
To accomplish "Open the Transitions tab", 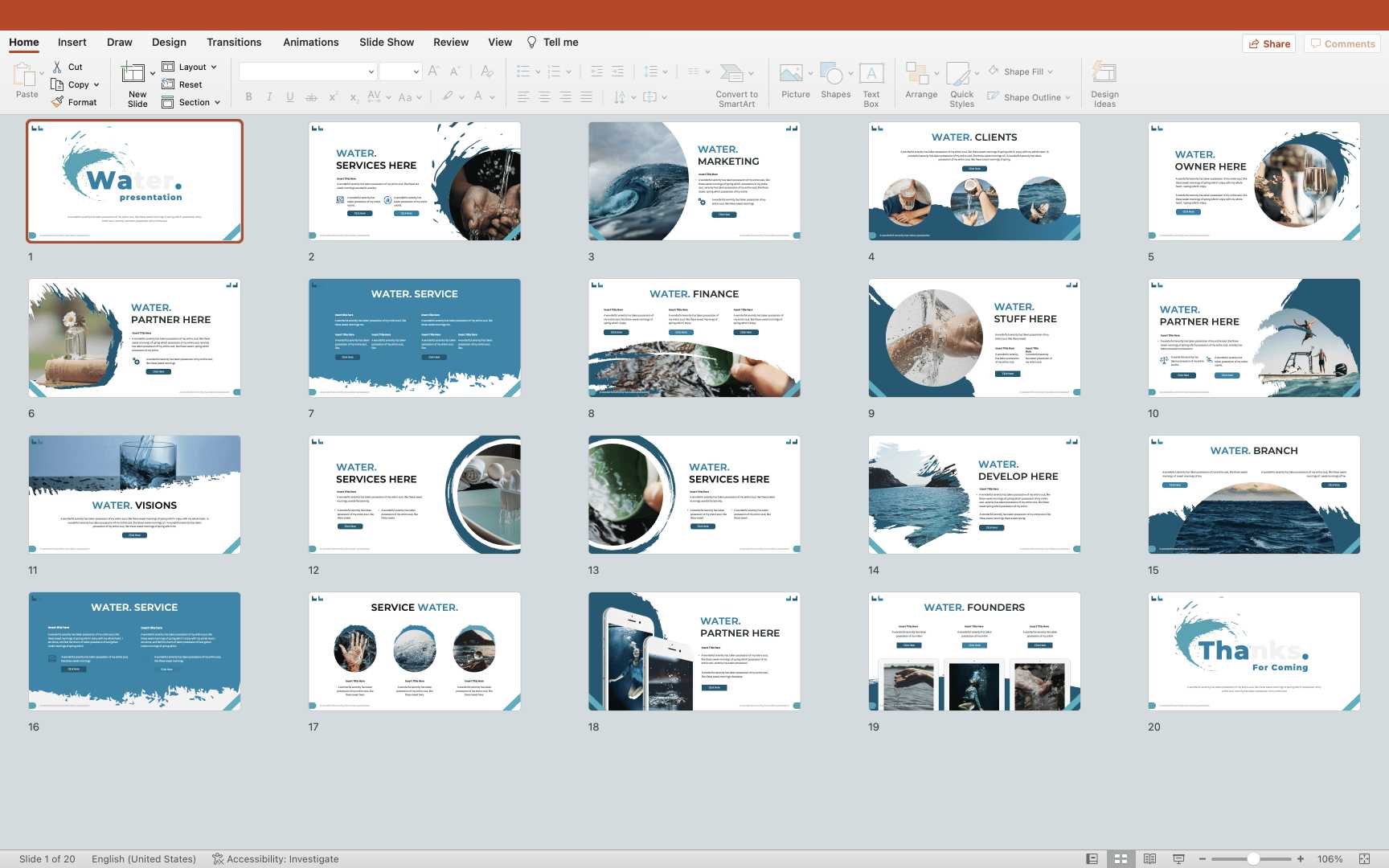I will (234, 42).
